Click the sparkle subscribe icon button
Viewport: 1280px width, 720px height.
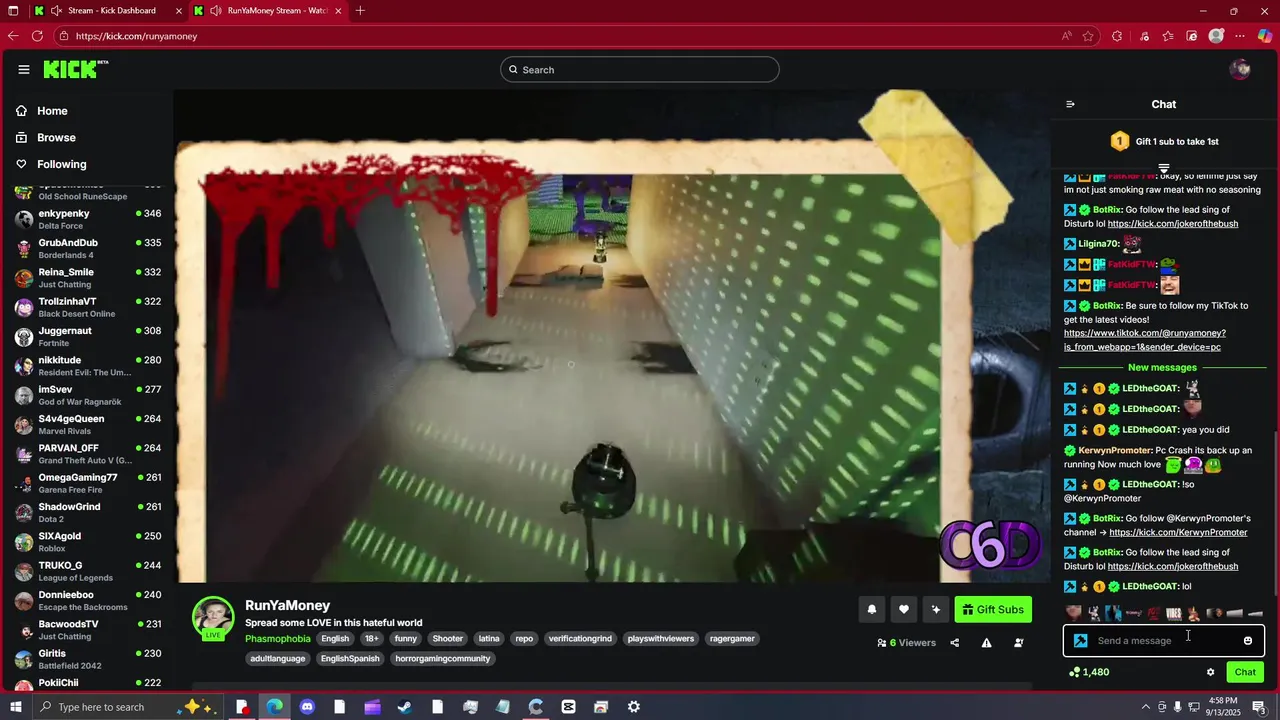click(936, 610)
